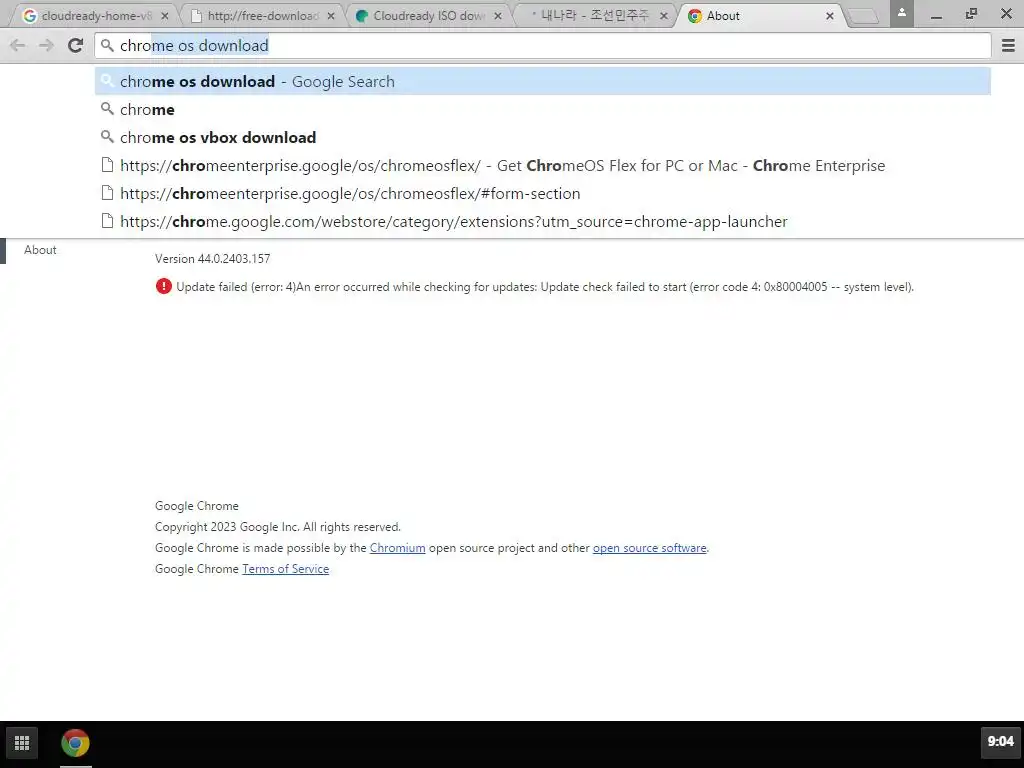This screenshot has height=768, width=1024.
Task: Click the search icon beside 'chrome os vbox download'
Action: 107,136
